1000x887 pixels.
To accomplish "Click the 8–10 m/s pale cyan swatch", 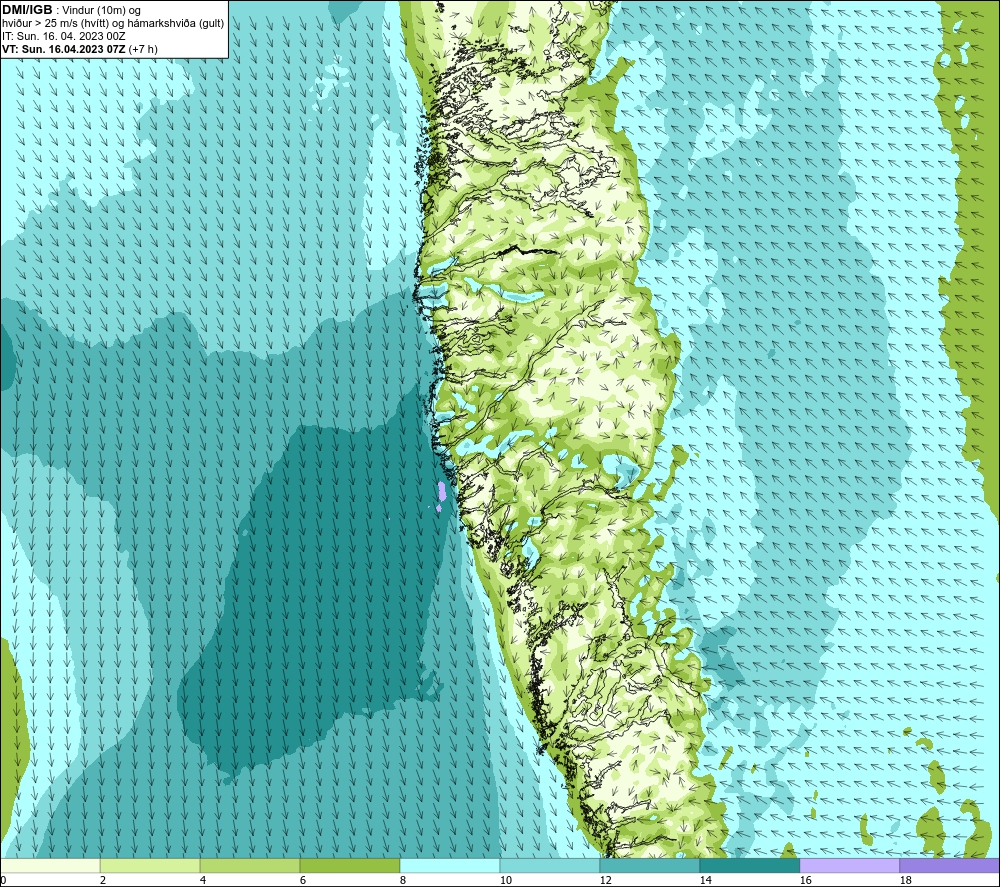I will [450, 865].
